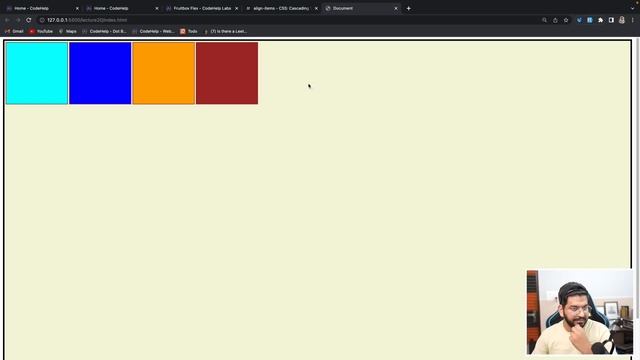Open the Chrome three-dot menu
The width and height of the screenshot is (640, 360).
pyautogui.click(x=633, y=20)
